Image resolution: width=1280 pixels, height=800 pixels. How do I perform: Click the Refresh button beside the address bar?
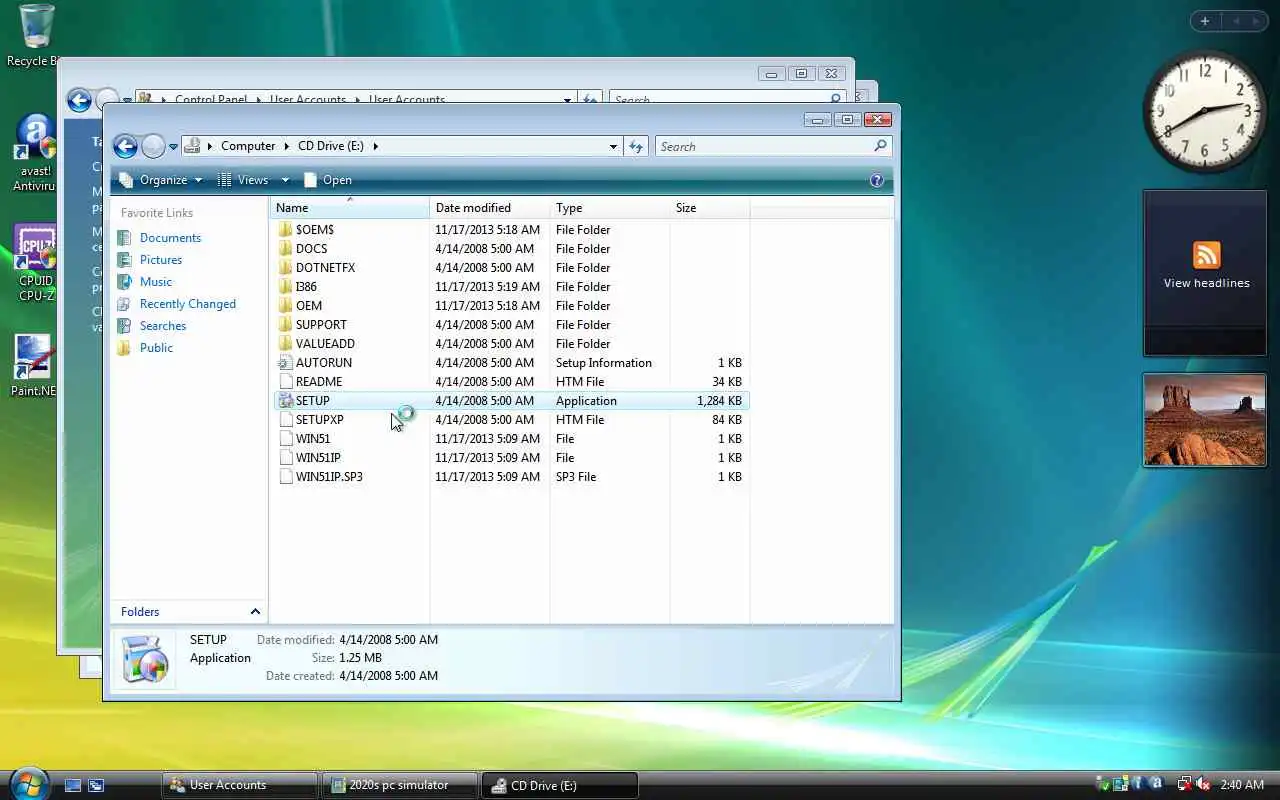(636, 146)
